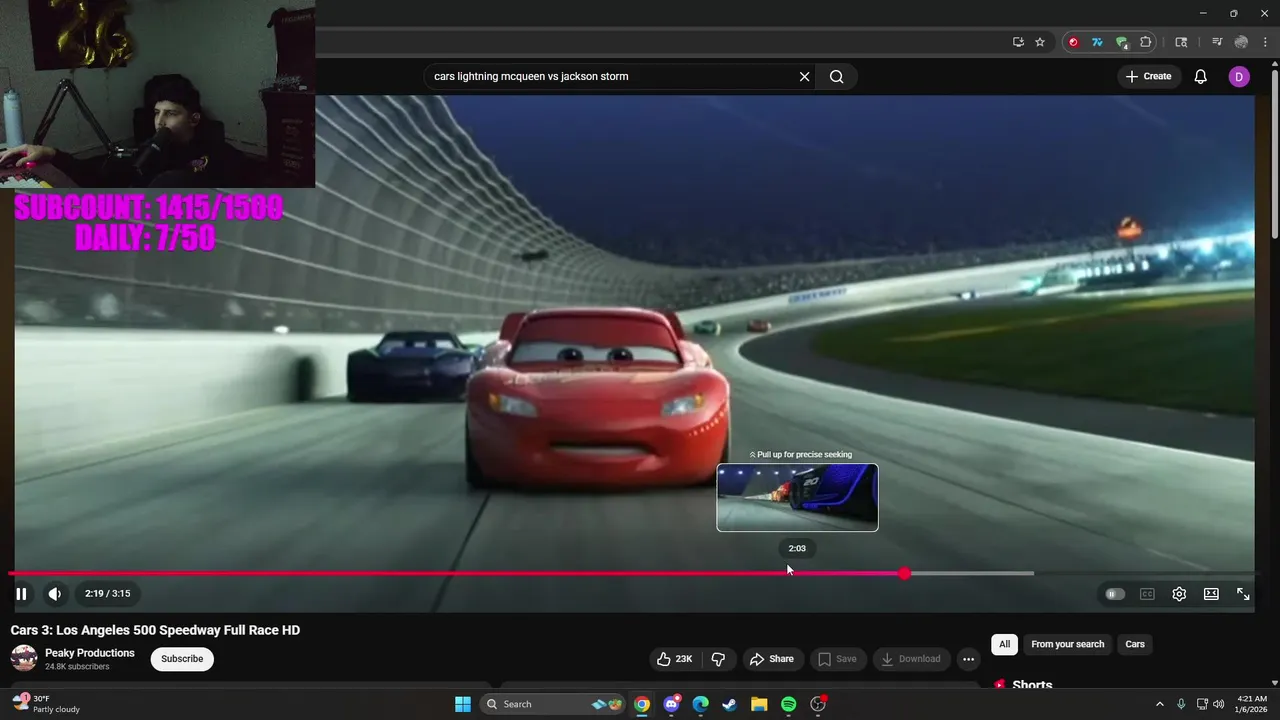Image resolution: width=1280 pixels, height=720 pixels.
Task: Open the video player settings gear
Action: point(1179,594)
